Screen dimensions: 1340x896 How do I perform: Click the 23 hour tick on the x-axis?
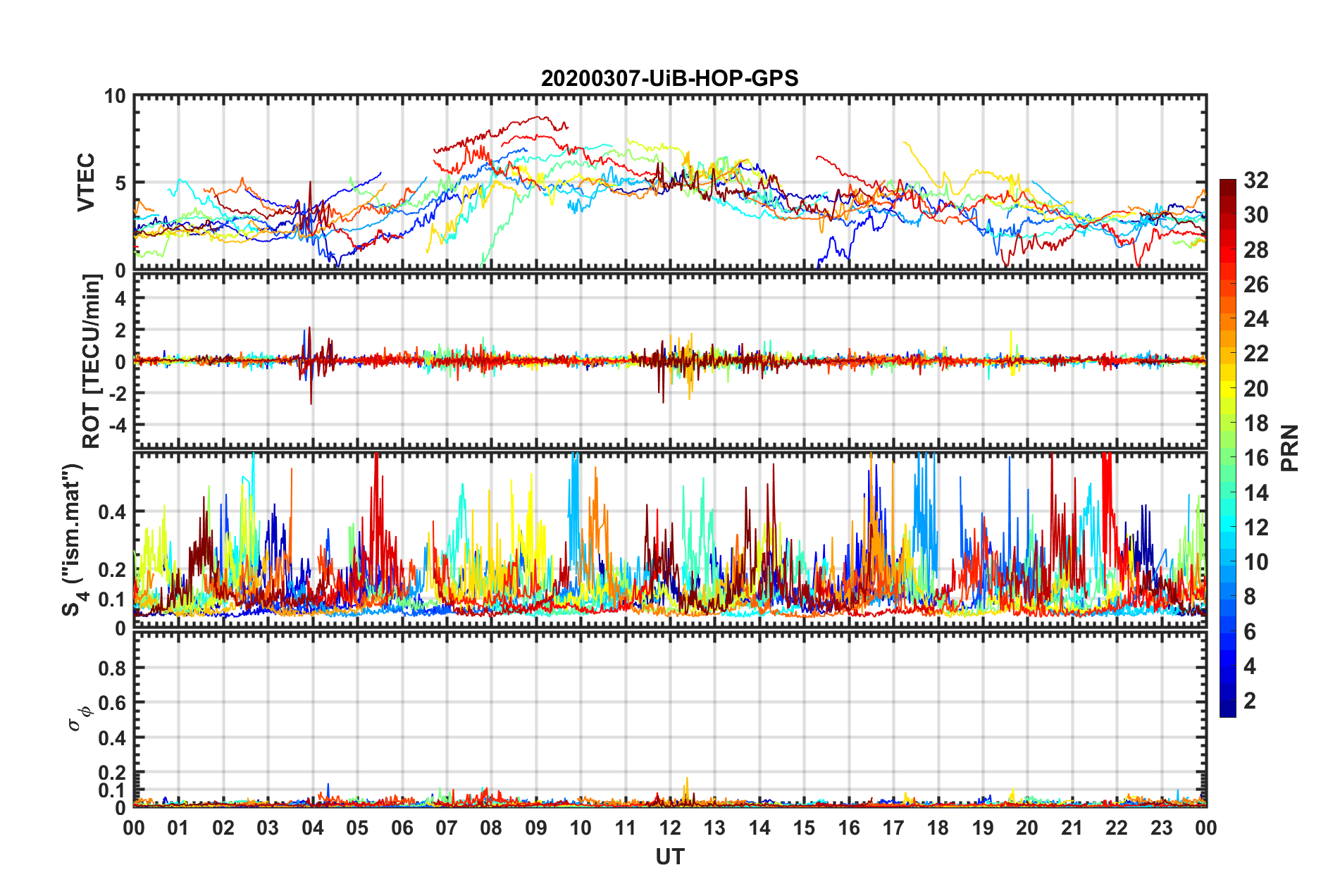(1161, 828)
